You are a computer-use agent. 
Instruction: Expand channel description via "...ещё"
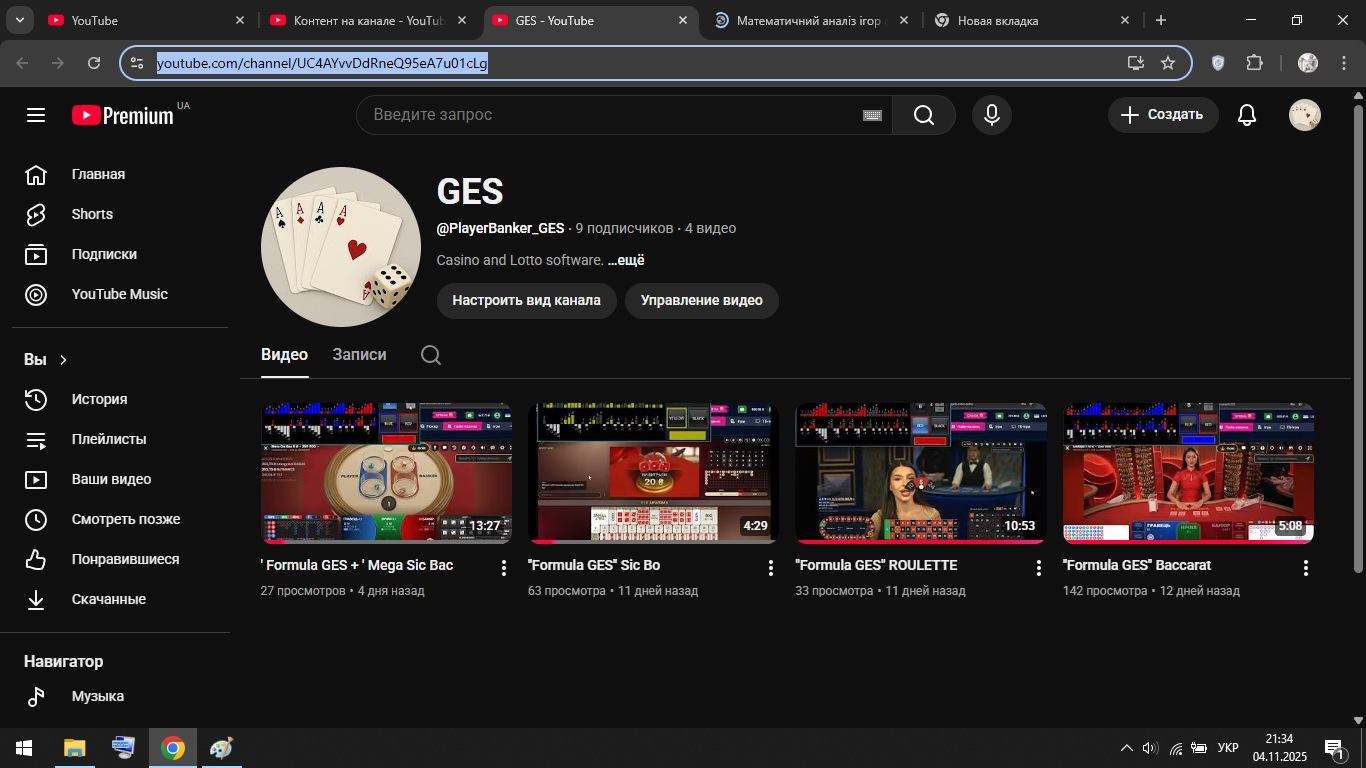click(x=626, y=260)
